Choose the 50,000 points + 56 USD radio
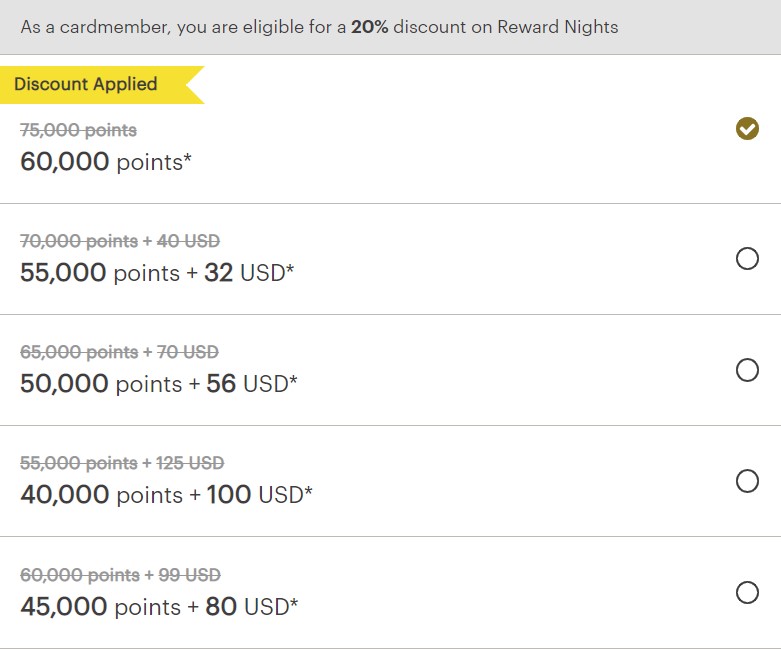This screenshot has height=650, width=781. tap(747, 370)
